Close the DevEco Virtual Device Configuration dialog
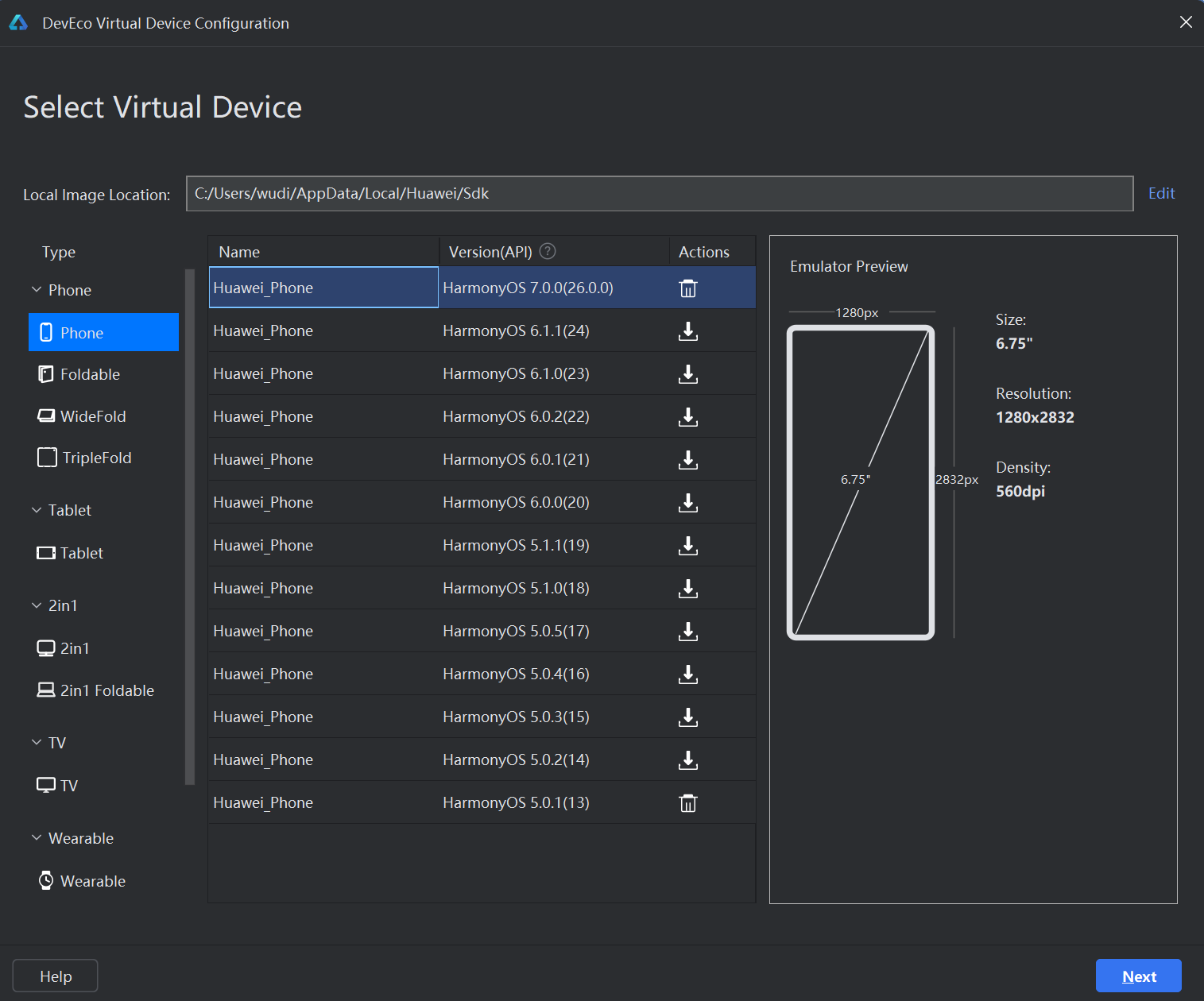This screenshot has height=1001, width=1204. 1186,22
